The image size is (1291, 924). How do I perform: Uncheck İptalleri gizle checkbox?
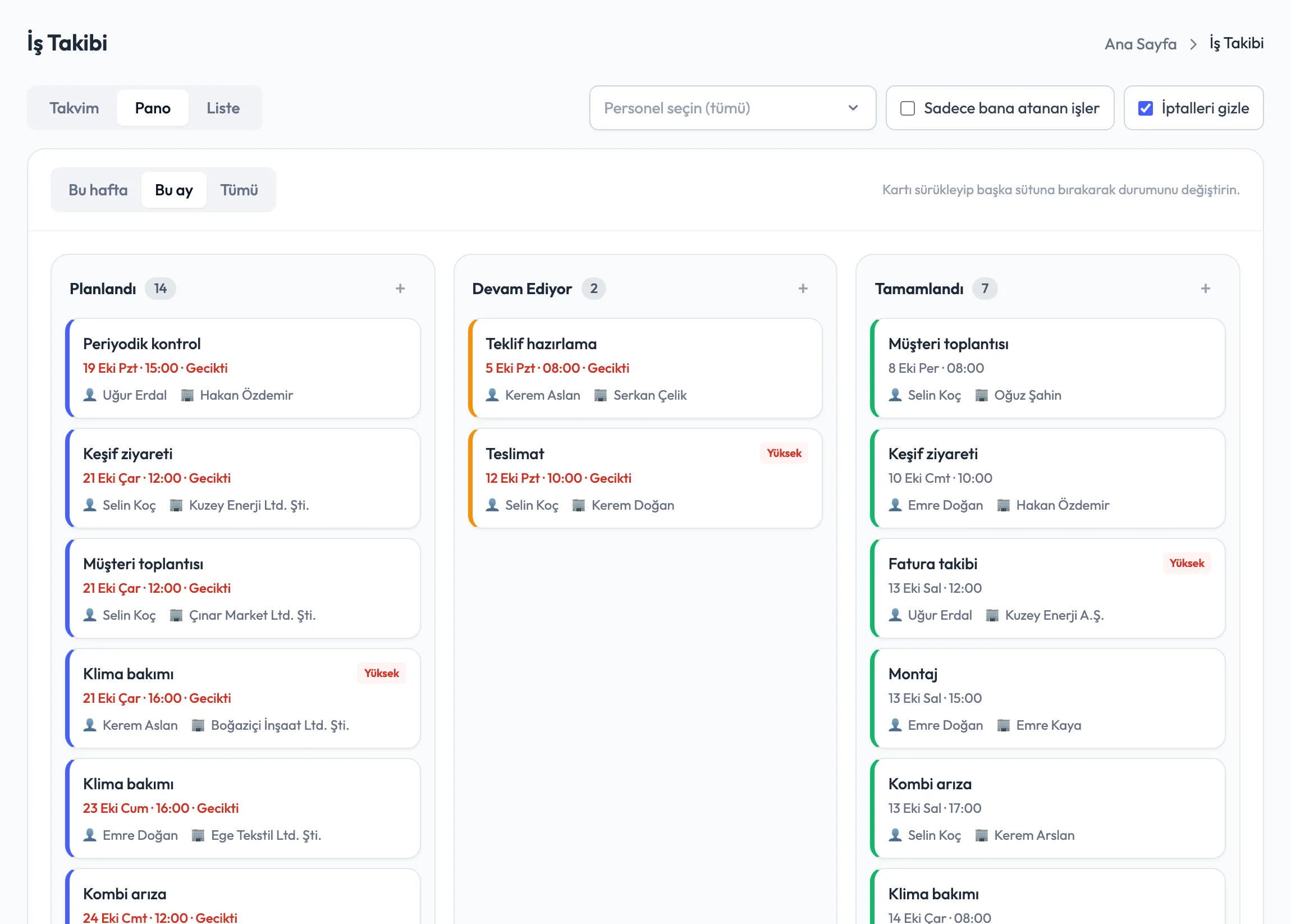[x=1146, y=108]
